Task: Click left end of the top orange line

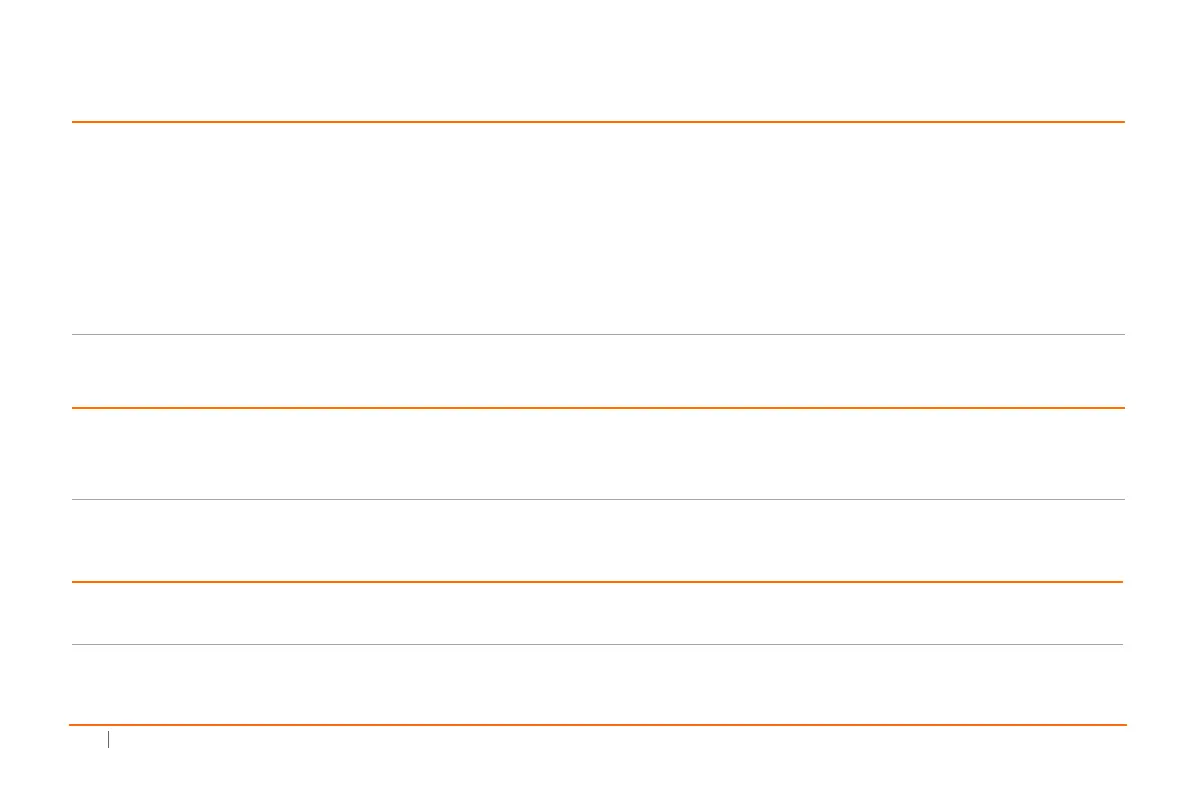Action: click(76, 122)
